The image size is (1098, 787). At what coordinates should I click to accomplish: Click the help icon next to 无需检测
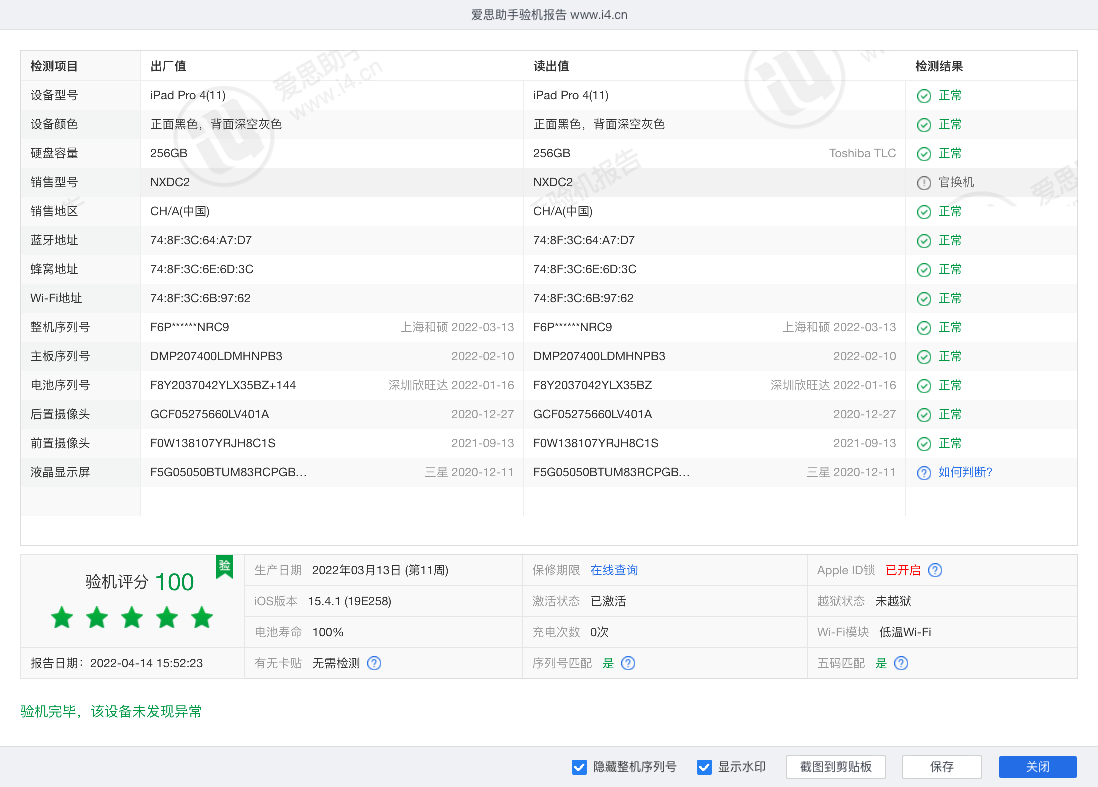pyautogui.click(x=374, y=663)
